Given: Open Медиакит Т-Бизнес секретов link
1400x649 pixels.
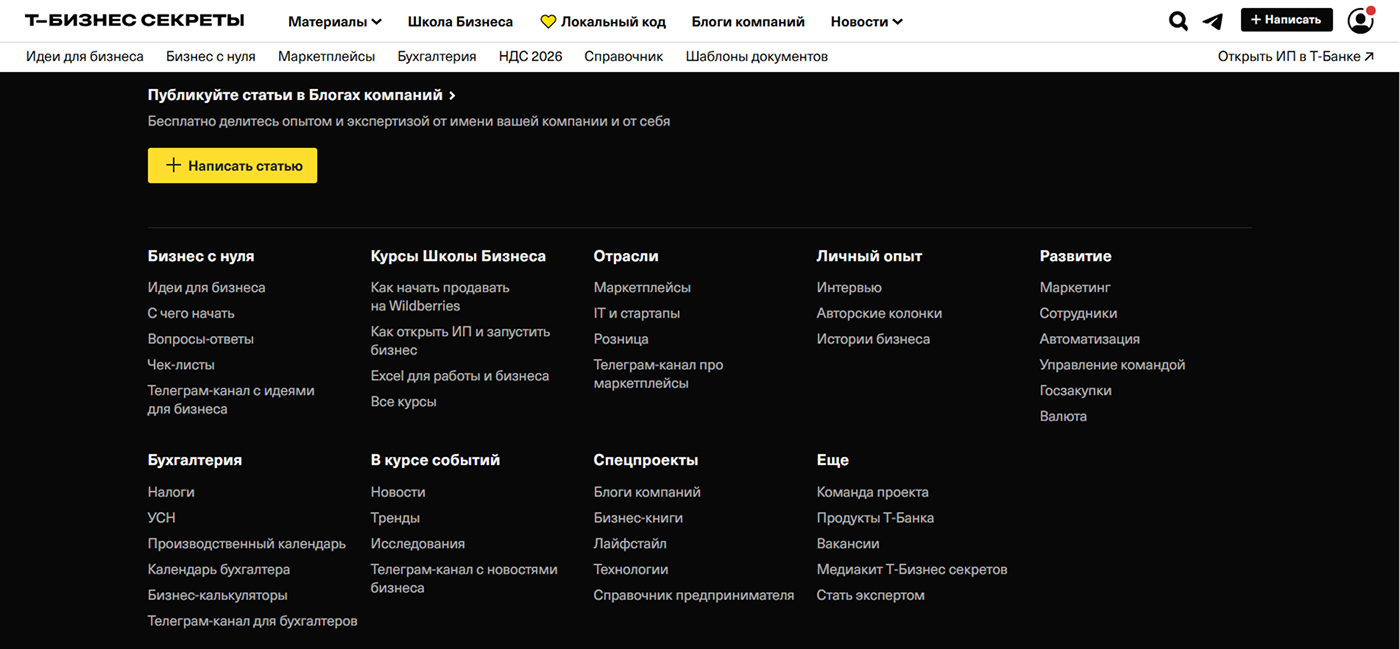Looking at the screenshot, I should 912,570.
